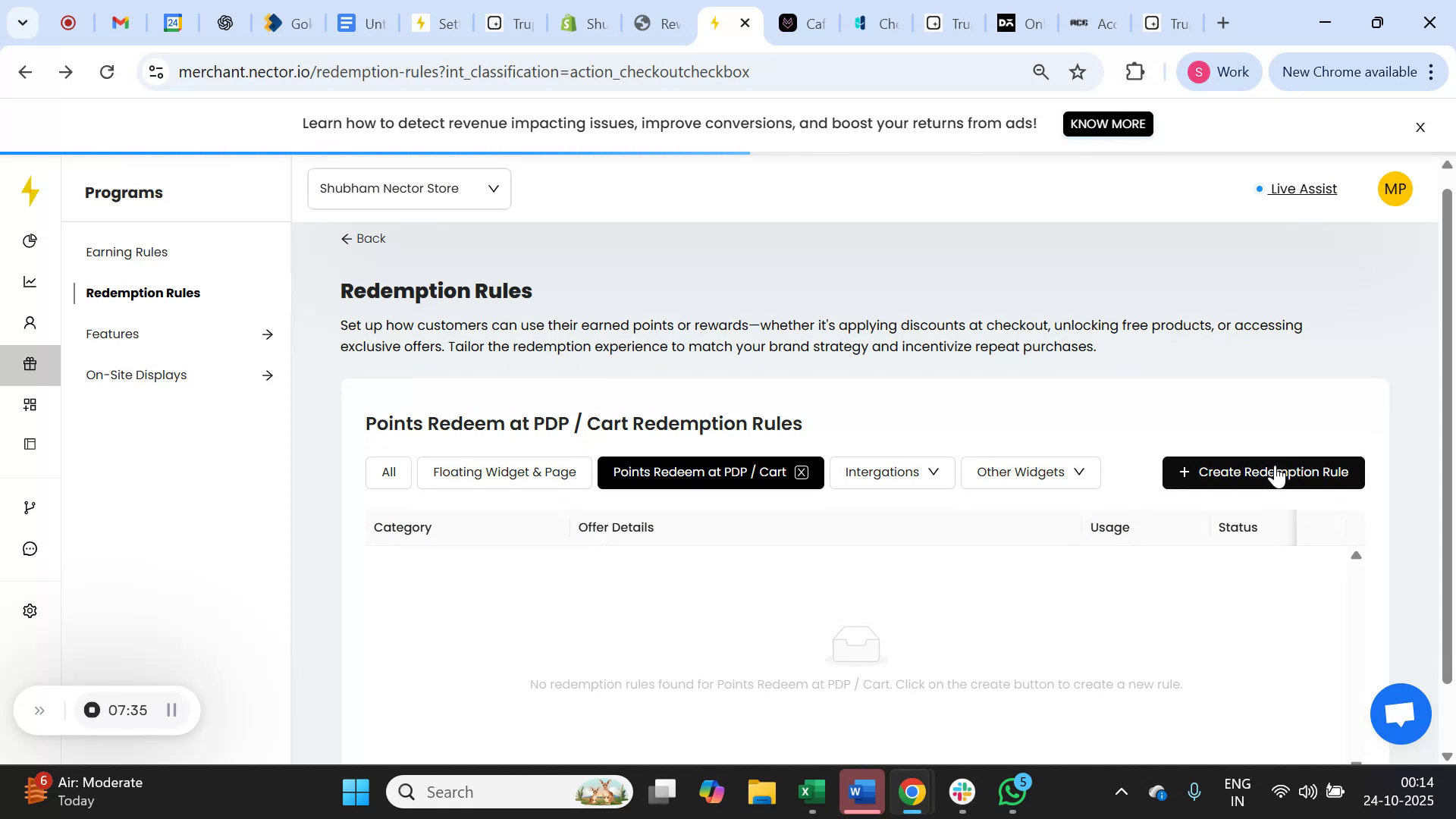The image size is (1456, 819).
Task: Click the integrations branch icon in sidebar
Action: tap(30, 507)
